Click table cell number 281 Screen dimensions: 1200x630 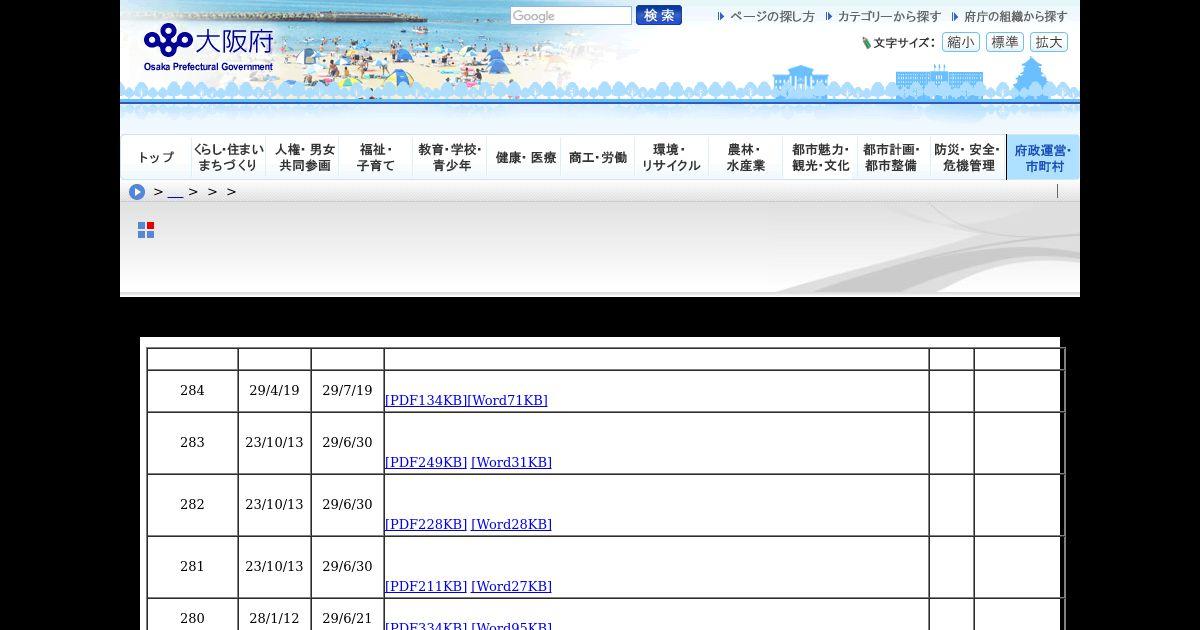(192, 567)
